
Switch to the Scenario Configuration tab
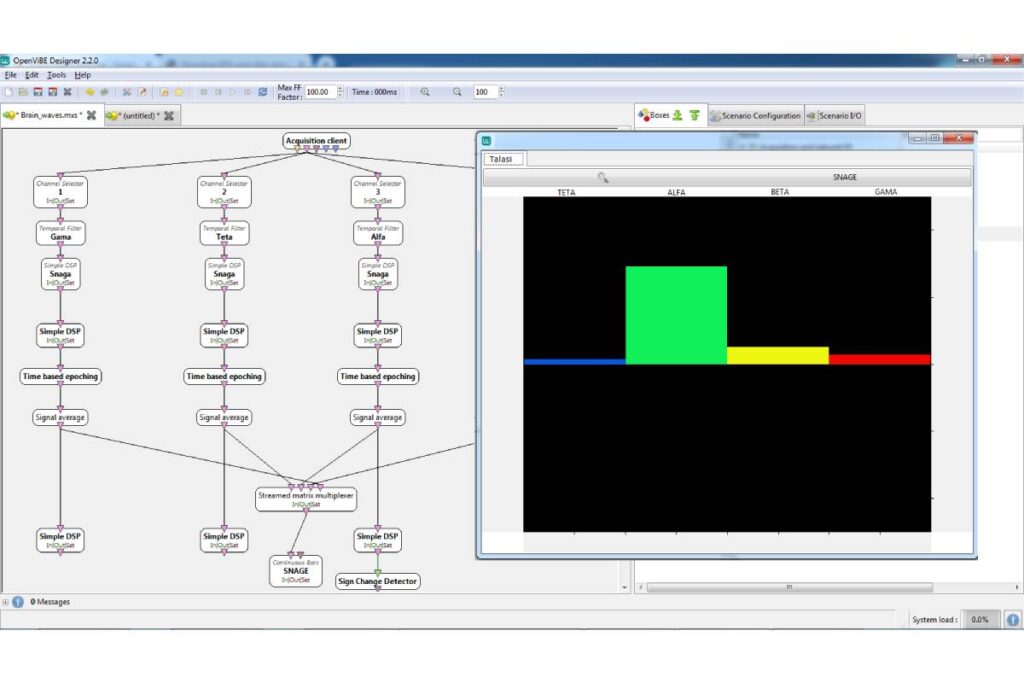[x=755, y=116]
